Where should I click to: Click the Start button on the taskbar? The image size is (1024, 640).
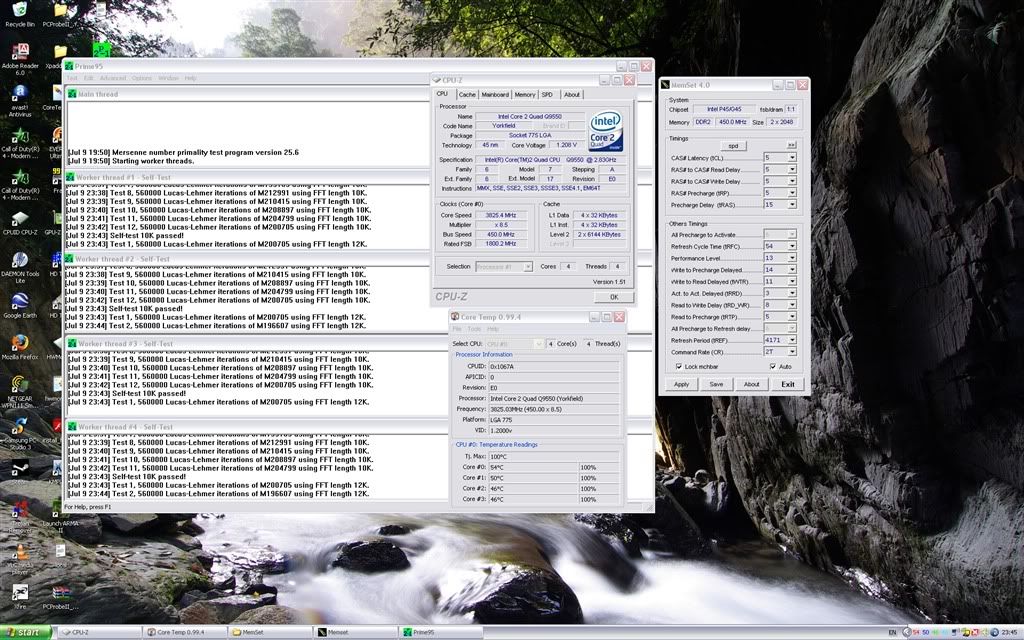click(x=26, y=632)
